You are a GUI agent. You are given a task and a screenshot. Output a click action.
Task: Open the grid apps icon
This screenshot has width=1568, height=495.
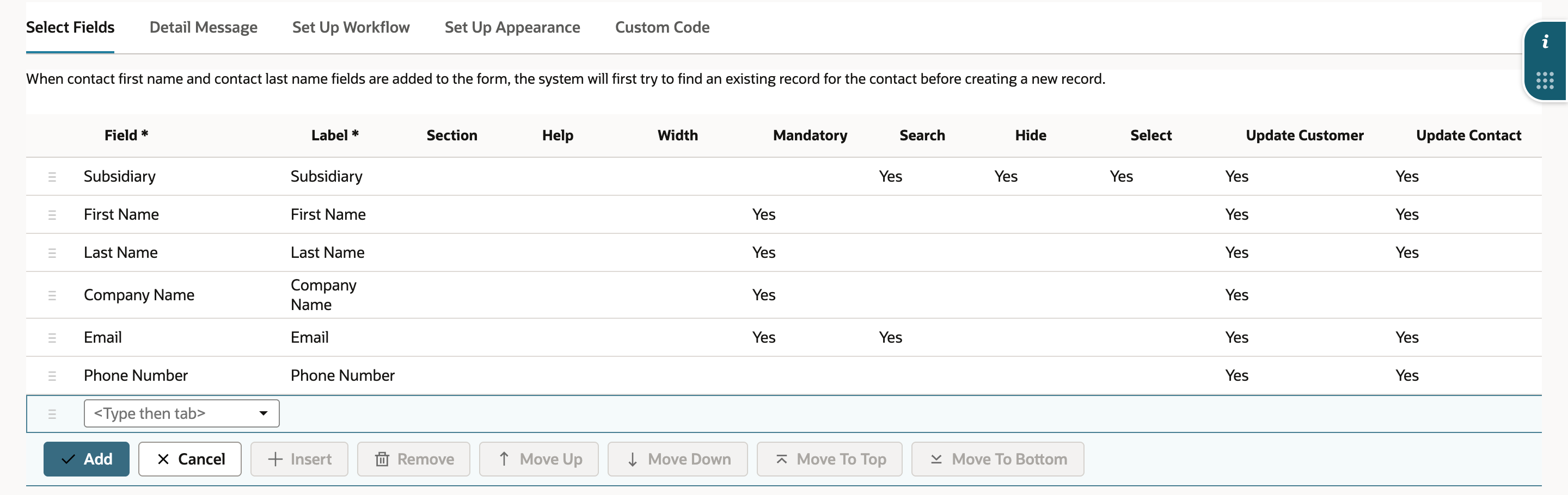(x=1544, y=81)
